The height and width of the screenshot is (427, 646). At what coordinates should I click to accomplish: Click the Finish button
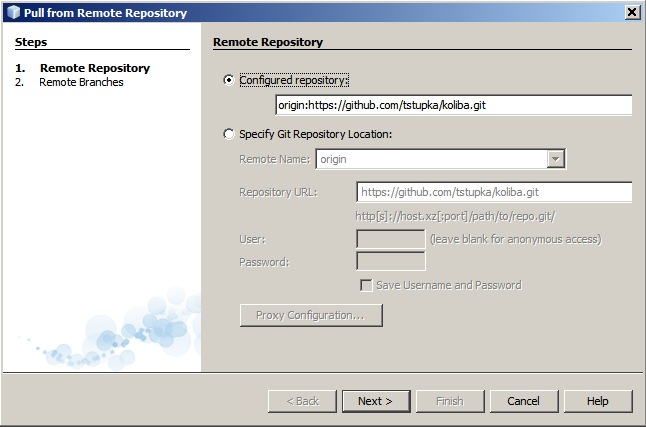point(449,401)
